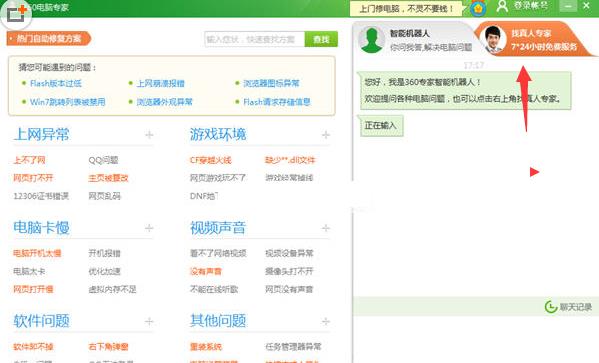Click the 正在输入 typing bubble
This screenshot has height=363, width=599.
(380, 125)
